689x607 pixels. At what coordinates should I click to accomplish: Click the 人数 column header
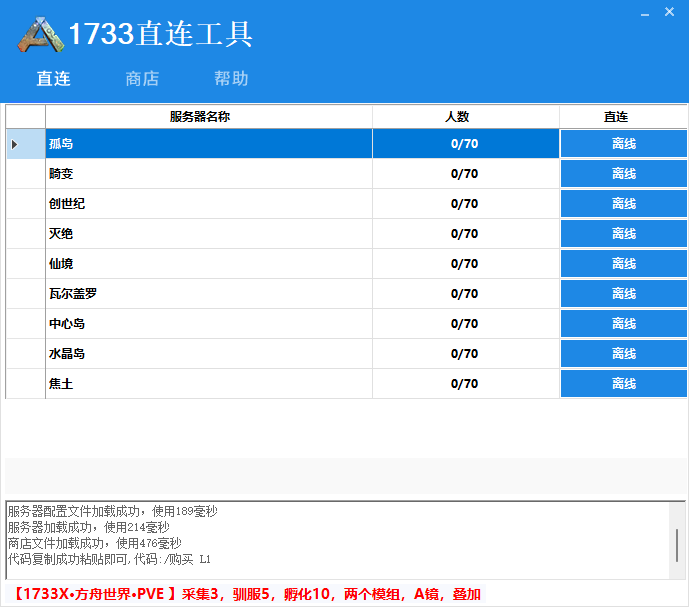(466, 116)
